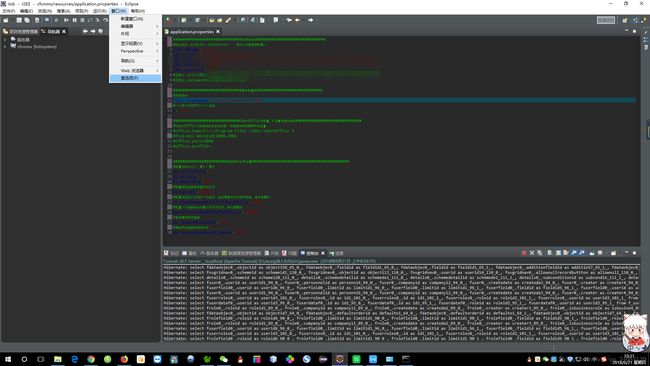Click the New wizard toolbar icon
Viewport: 650px width, 366px height.
coord(6,20)
